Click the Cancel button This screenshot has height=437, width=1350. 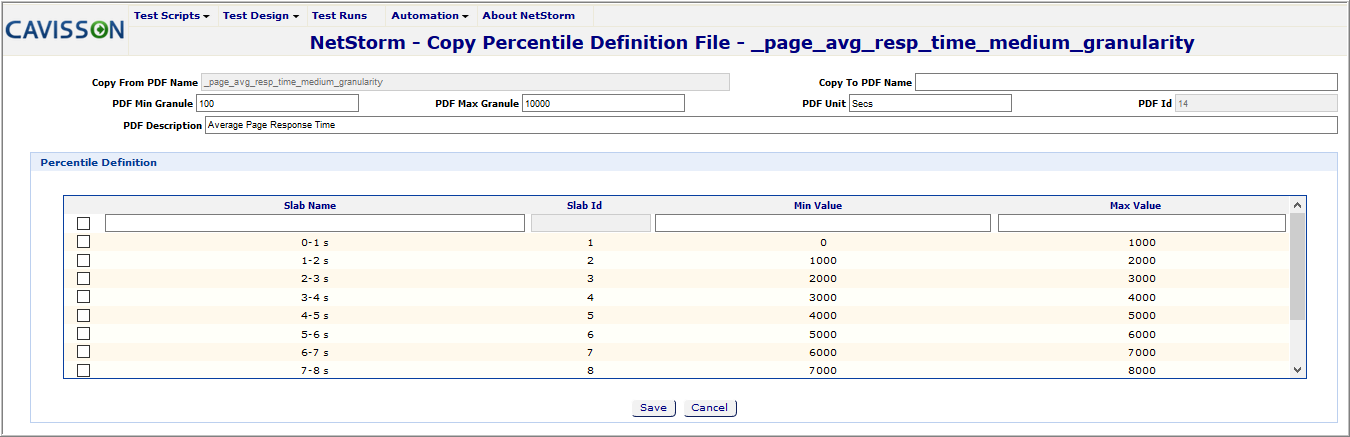pos(710,408)
